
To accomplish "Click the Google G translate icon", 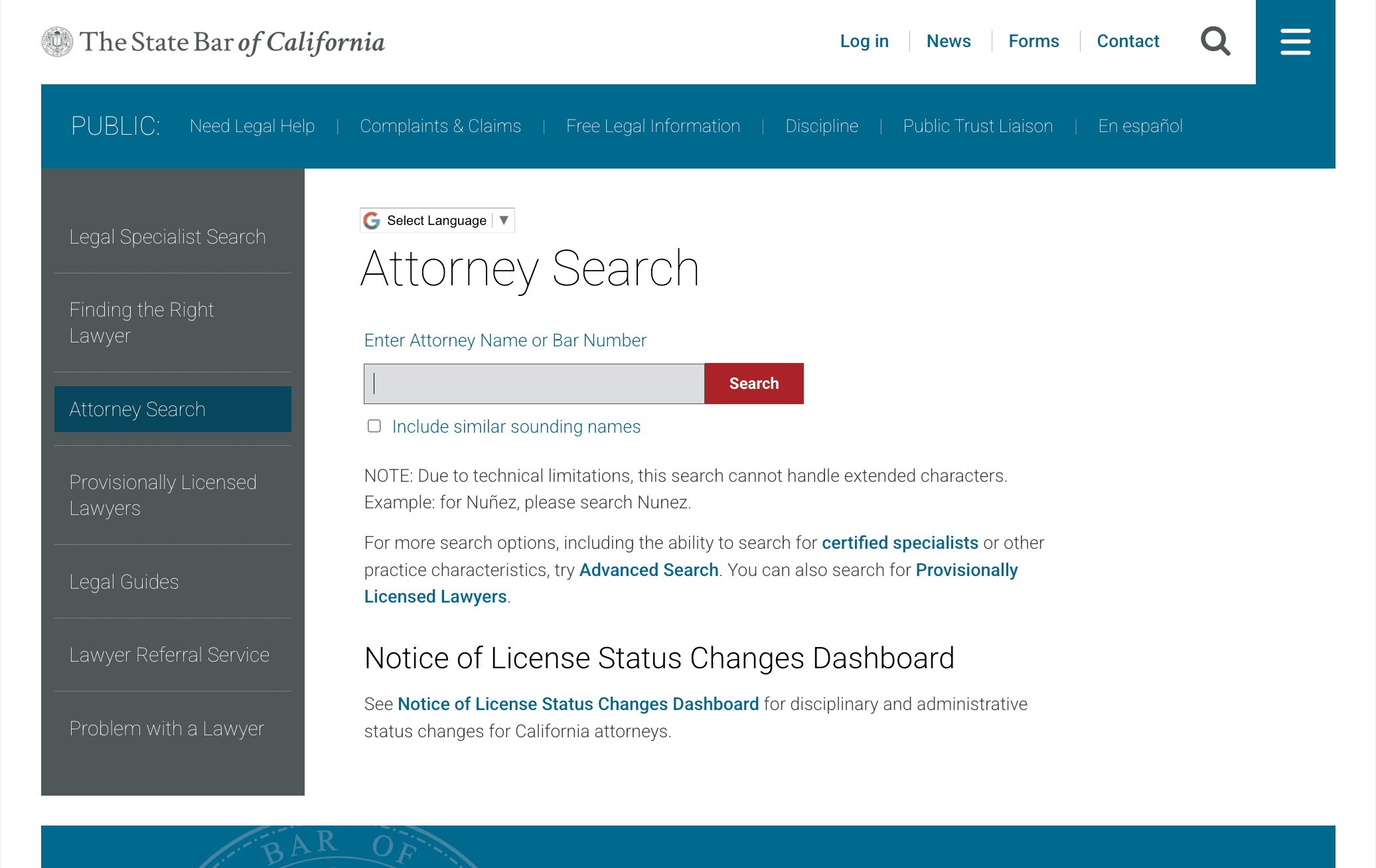I will tap(372, 220).
